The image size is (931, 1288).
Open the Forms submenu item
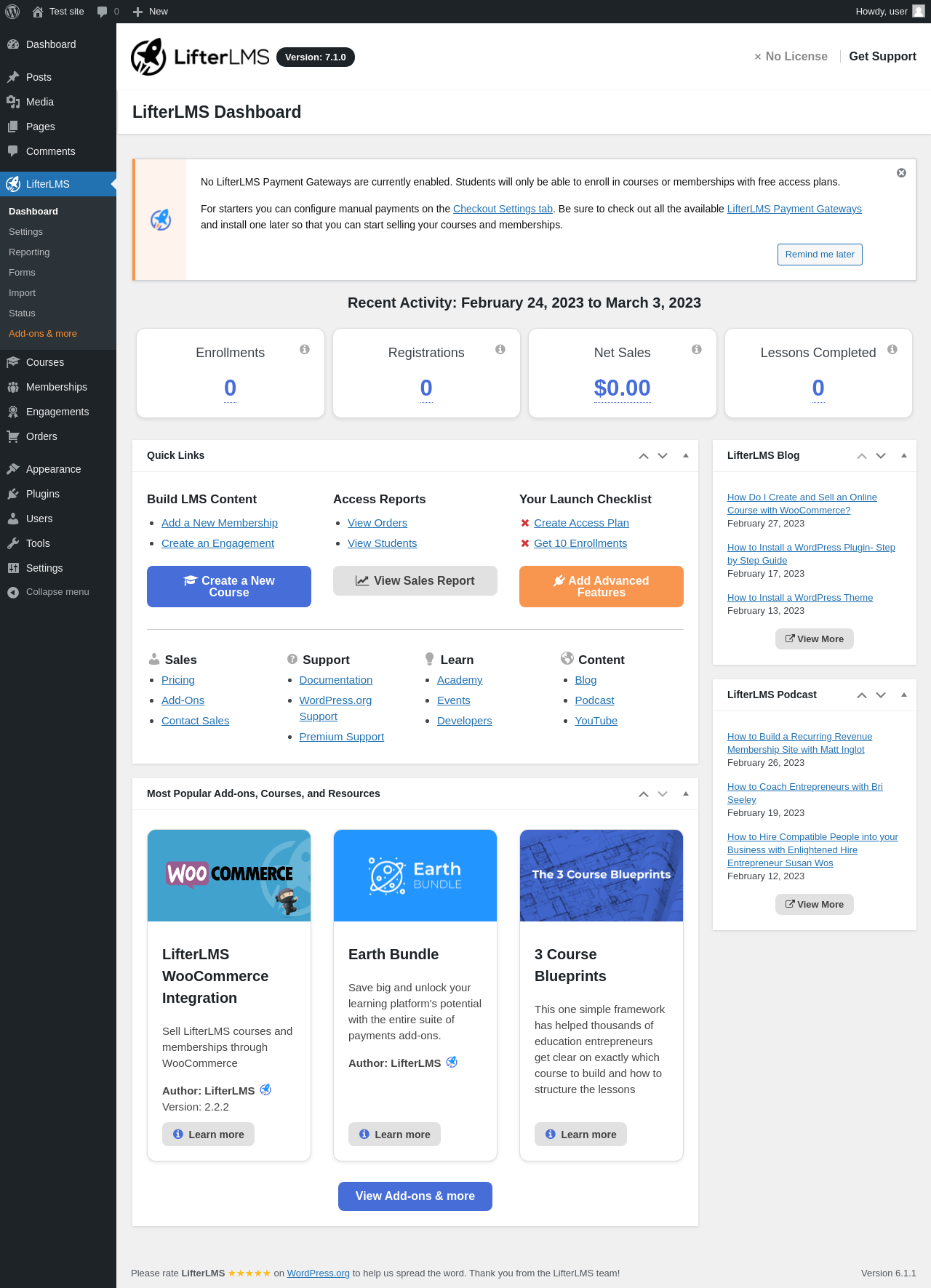coord(22,273)
